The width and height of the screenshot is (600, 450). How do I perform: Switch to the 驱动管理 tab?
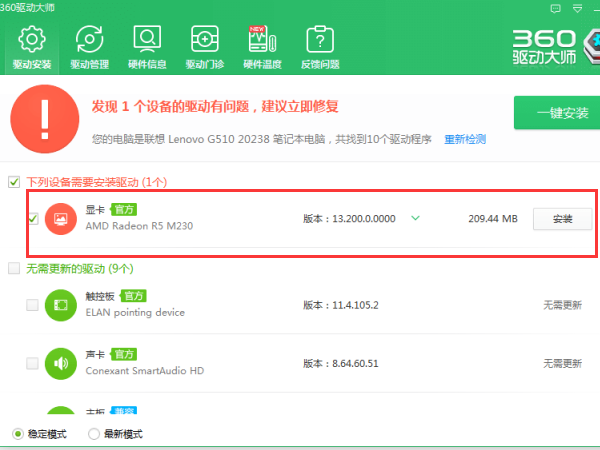tap(90, 48)
